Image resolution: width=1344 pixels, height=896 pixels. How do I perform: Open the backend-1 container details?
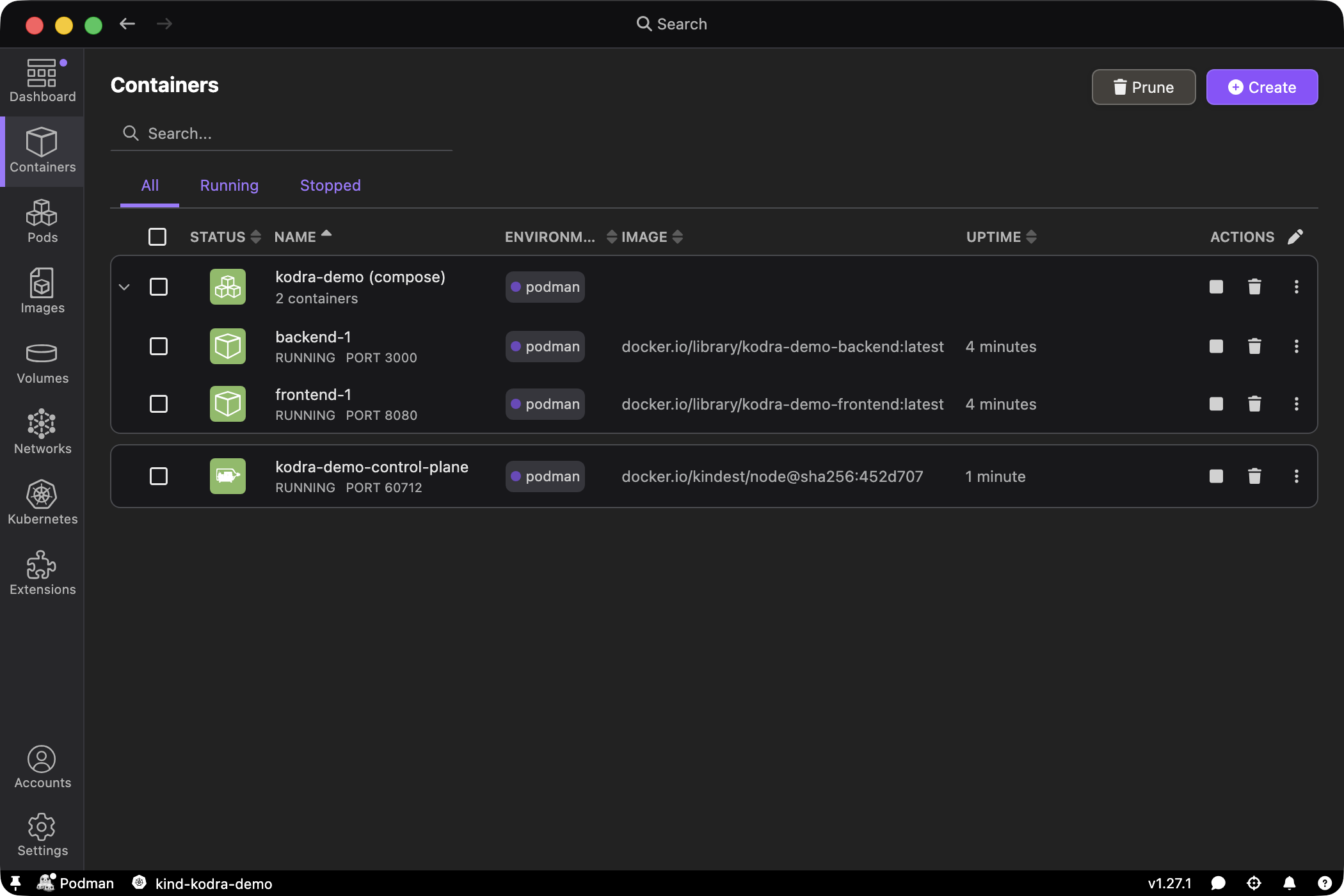(313, 337)
